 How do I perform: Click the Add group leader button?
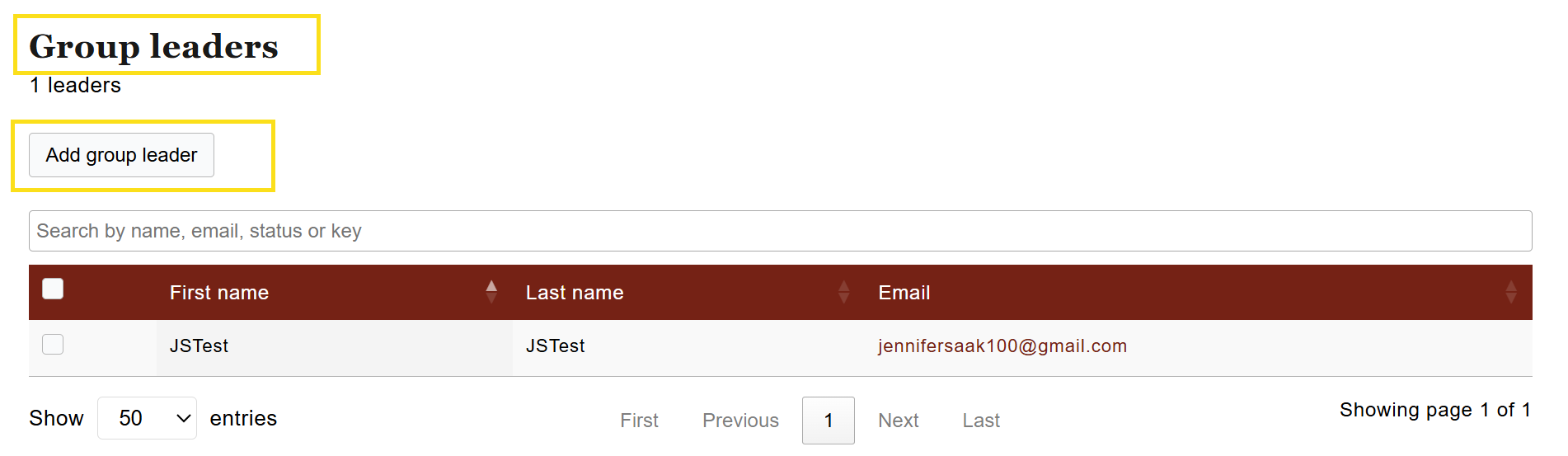121,155
